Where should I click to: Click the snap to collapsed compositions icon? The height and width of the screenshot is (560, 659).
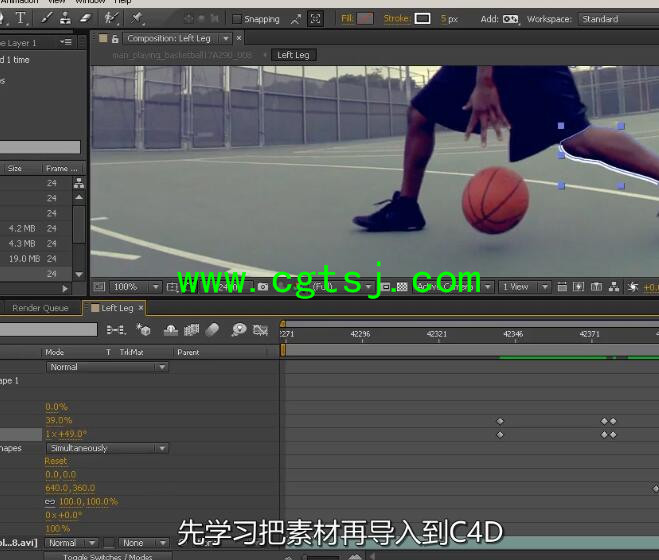coord(296,19)
